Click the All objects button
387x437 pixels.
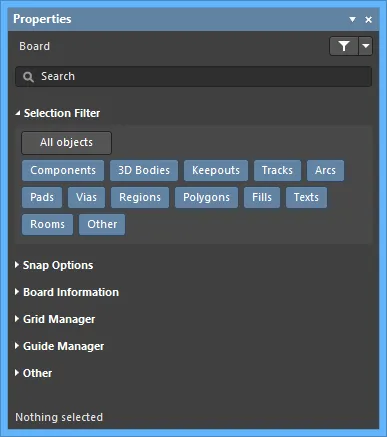point(67,143)
